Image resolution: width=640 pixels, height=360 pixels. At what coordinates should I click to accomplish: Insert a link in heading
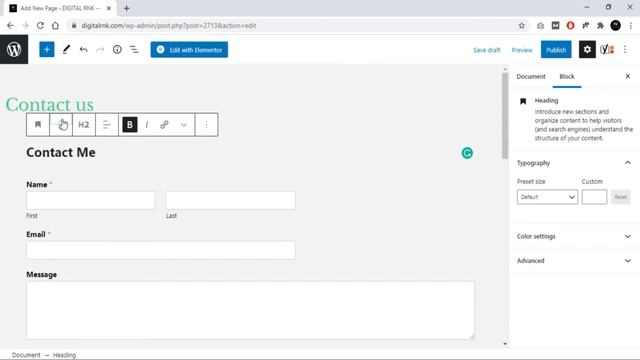(164, 124)
